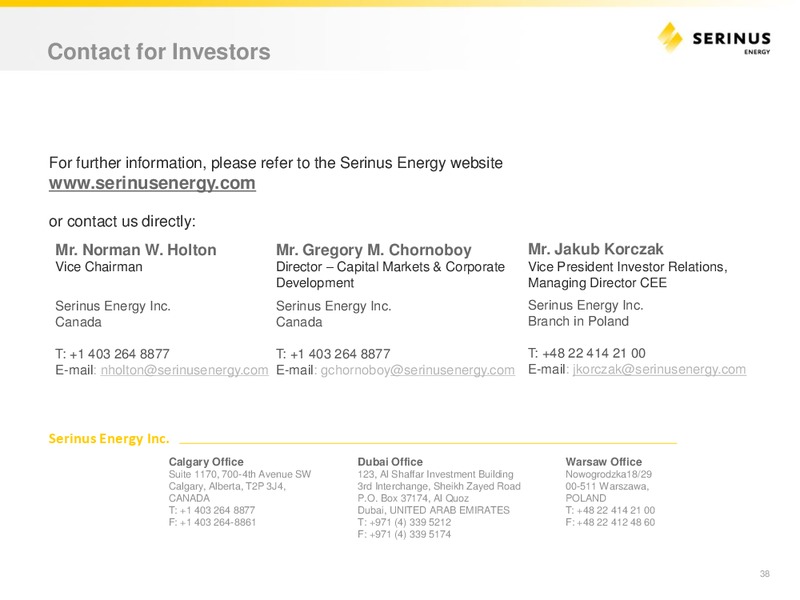Click '123, Al Shaffar Investment Building' line

(x=435, y=474)
